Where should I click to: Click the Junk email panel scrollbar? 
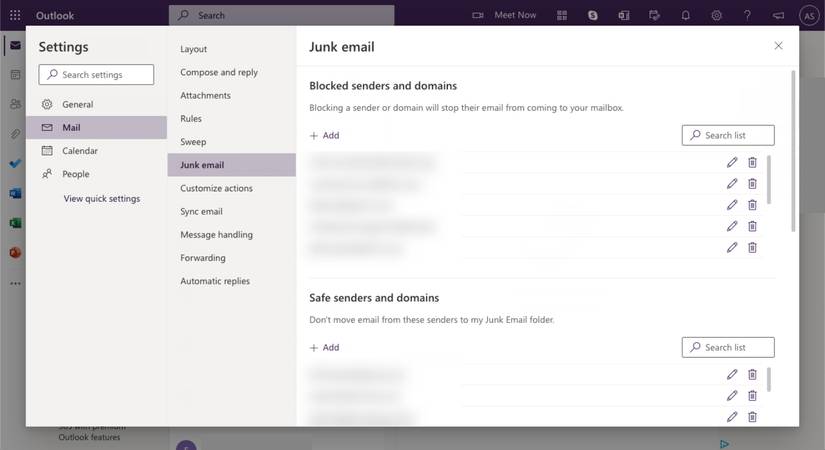point(793,151)
